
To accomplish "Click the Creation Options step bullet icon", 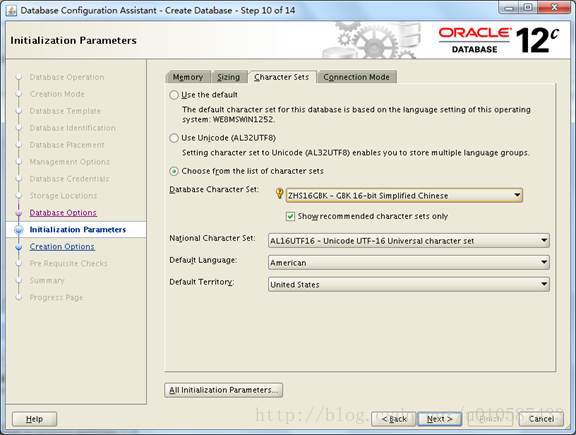I will (18, 247).
